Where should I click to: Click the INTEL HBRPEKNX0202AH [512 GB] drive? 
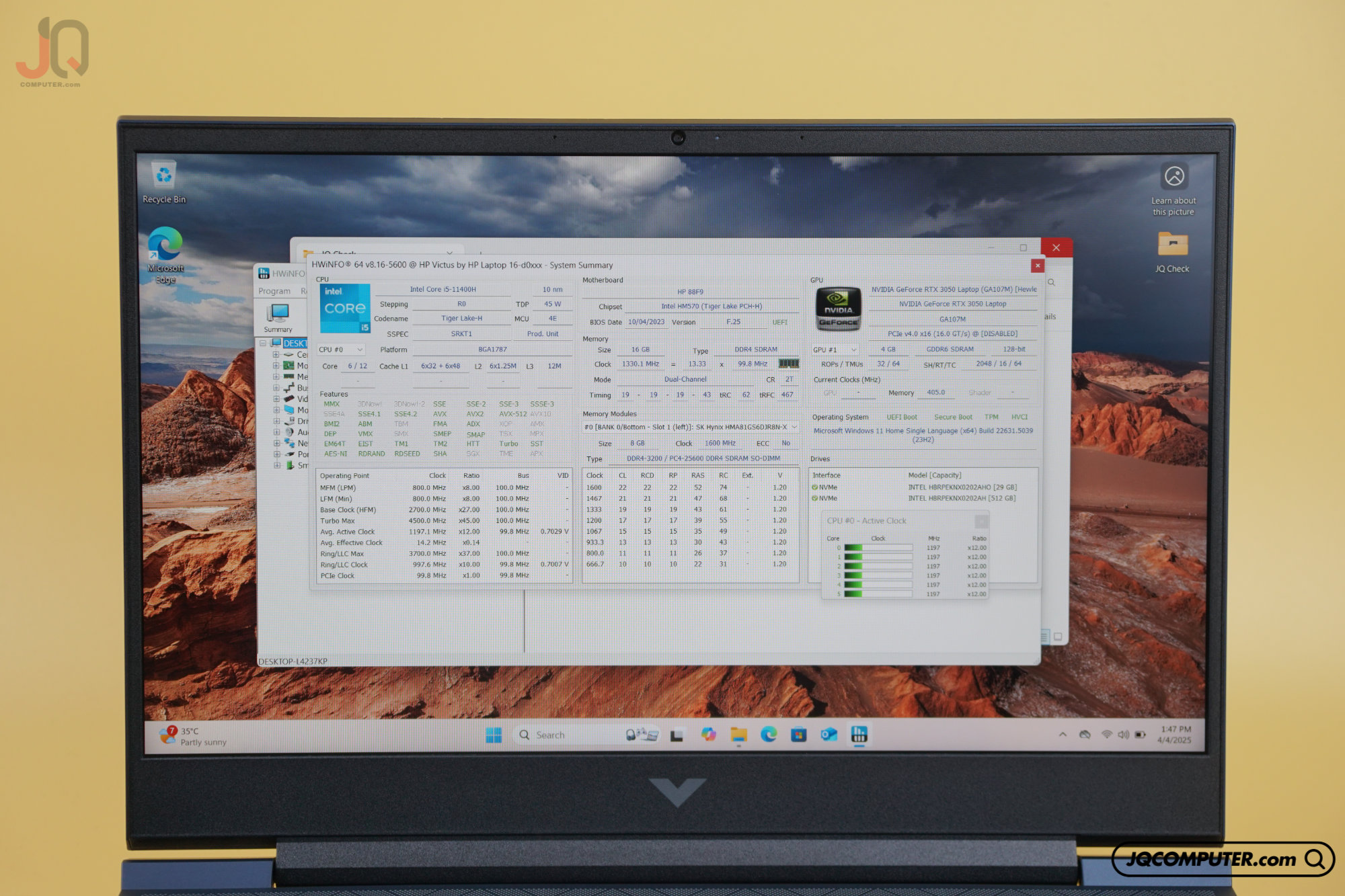[x=962, y=498]
